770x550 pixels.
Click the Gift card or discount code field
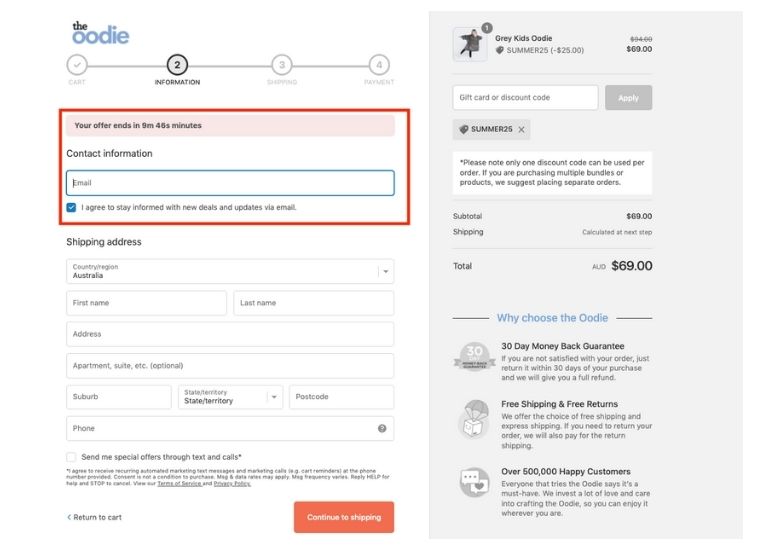[x=525, y=98]
